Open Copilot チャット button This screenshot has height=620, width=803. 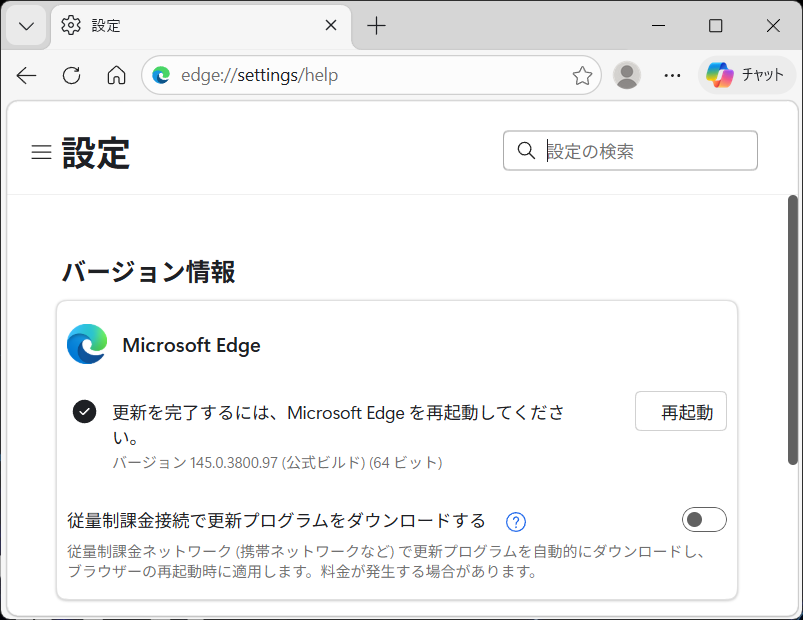(x=746, y=75)
